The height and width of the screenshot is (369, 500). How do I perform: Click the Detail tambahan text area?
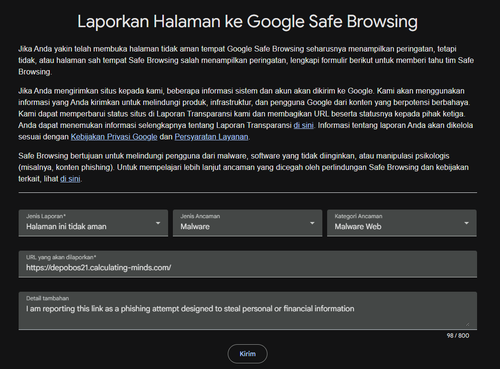(248, 311)
